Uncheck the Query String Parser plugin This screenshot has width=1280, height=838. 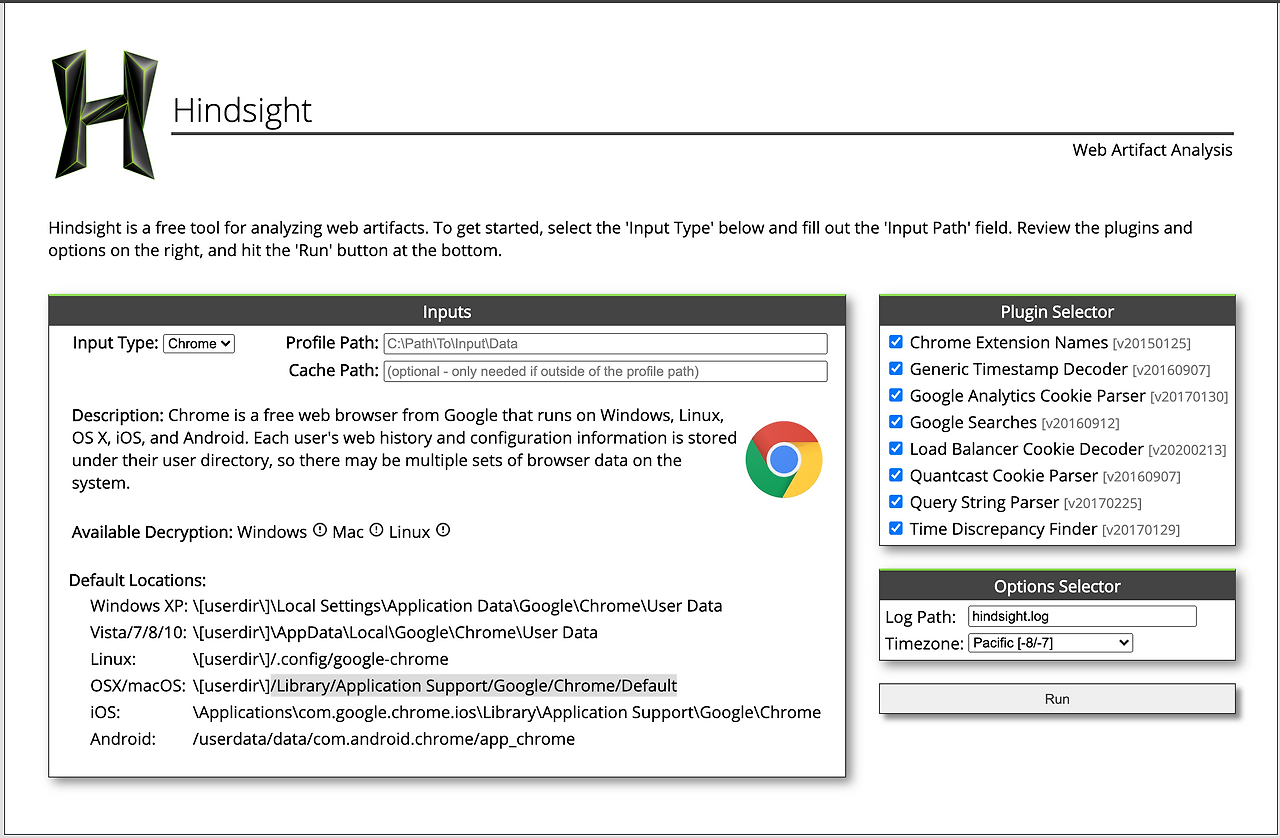coord(896,502)
